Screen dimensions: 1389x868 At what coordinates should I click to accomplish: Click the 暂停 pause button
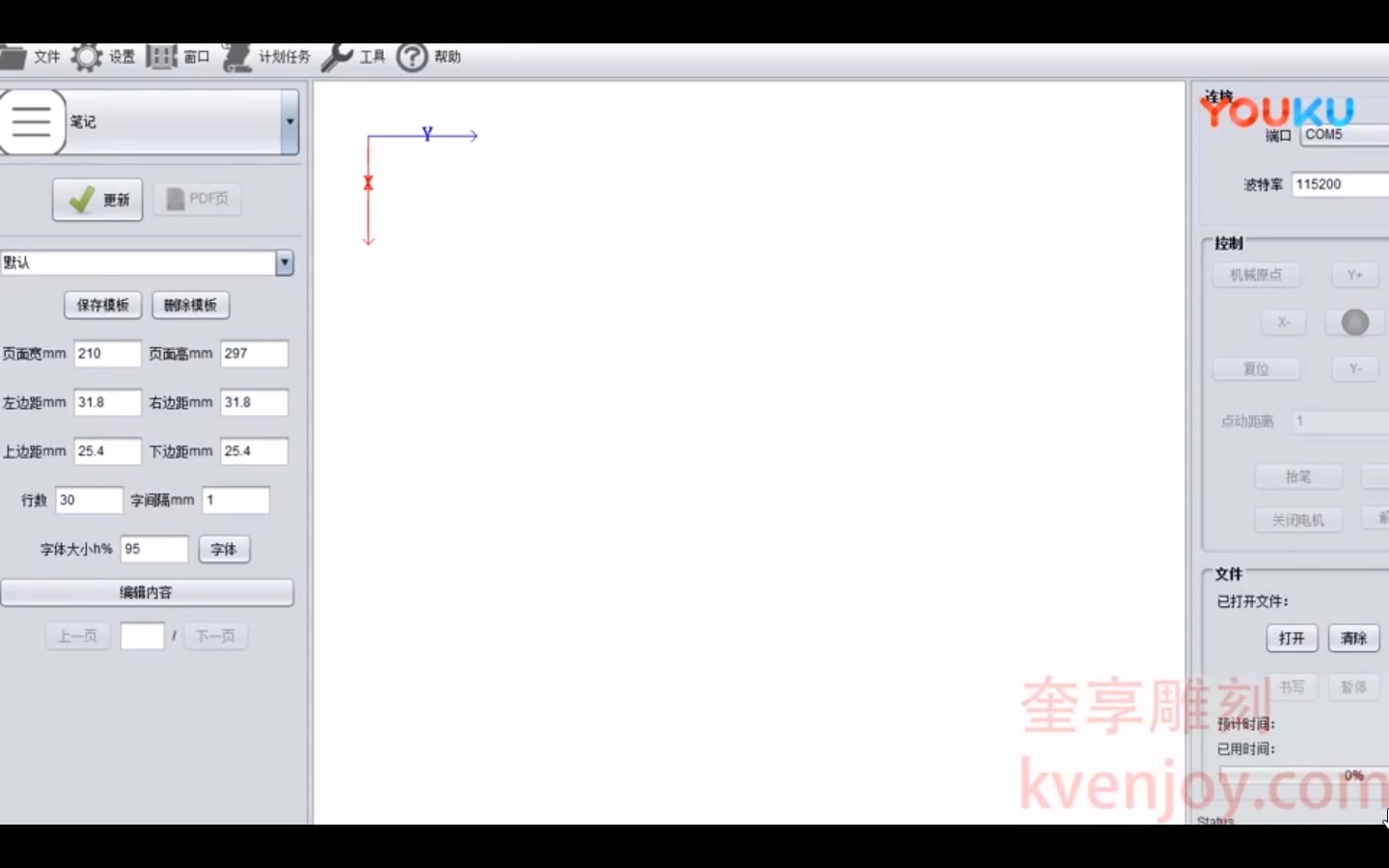[x=1354, y=687]
